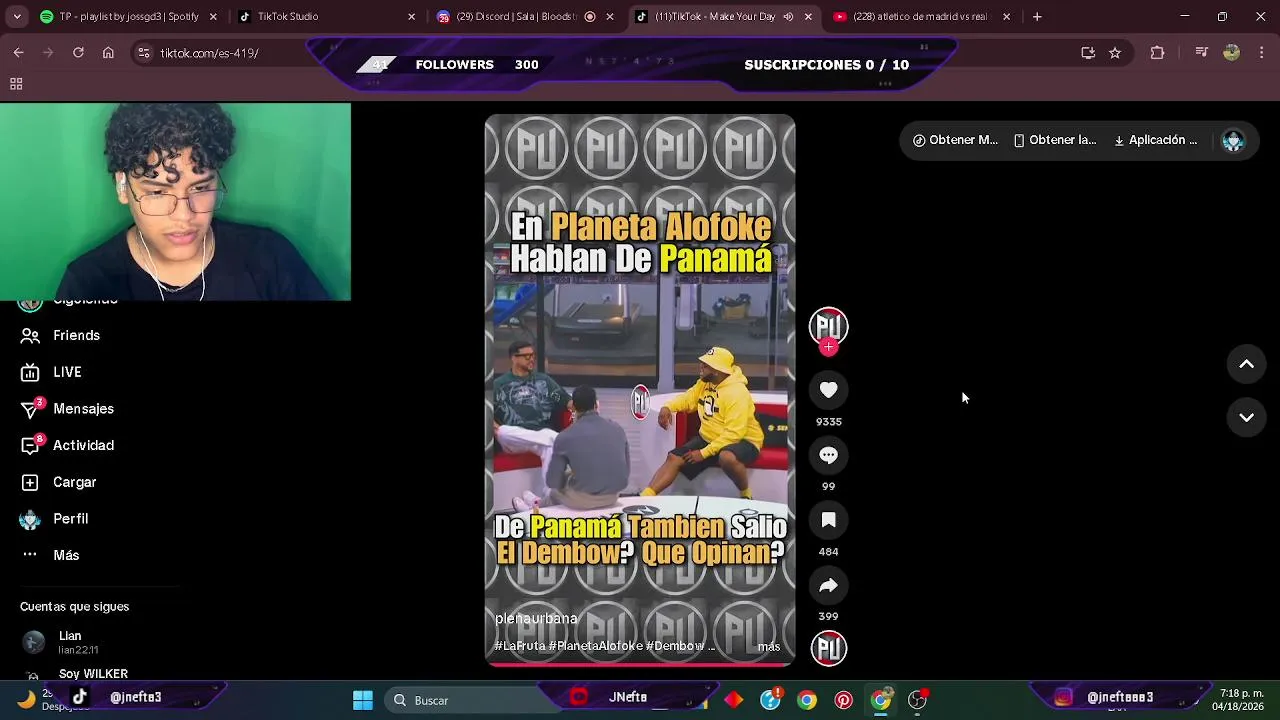This screenshot has width=1280, height=720.
Task: Open the profile avatar menu at top right
Action: click(1233, 141)
